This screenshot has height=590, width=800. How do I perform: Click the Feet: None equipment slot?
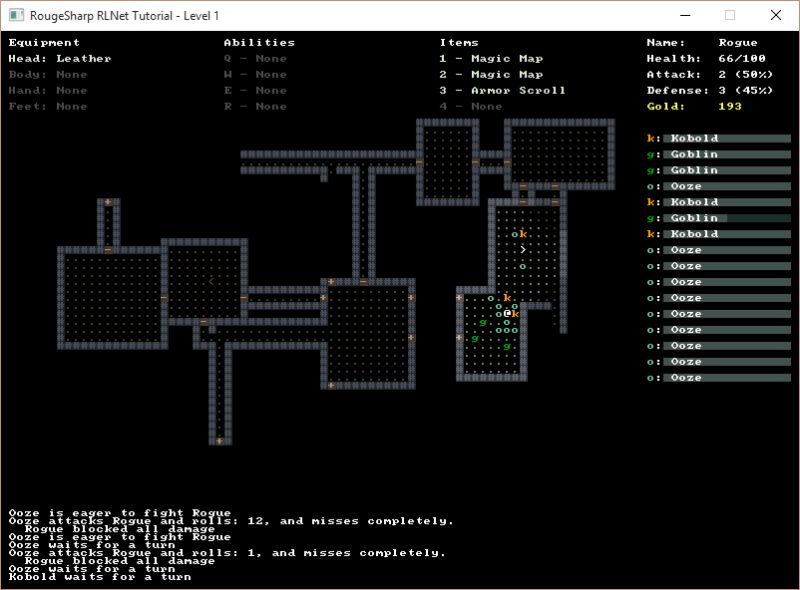pos(48,106)
